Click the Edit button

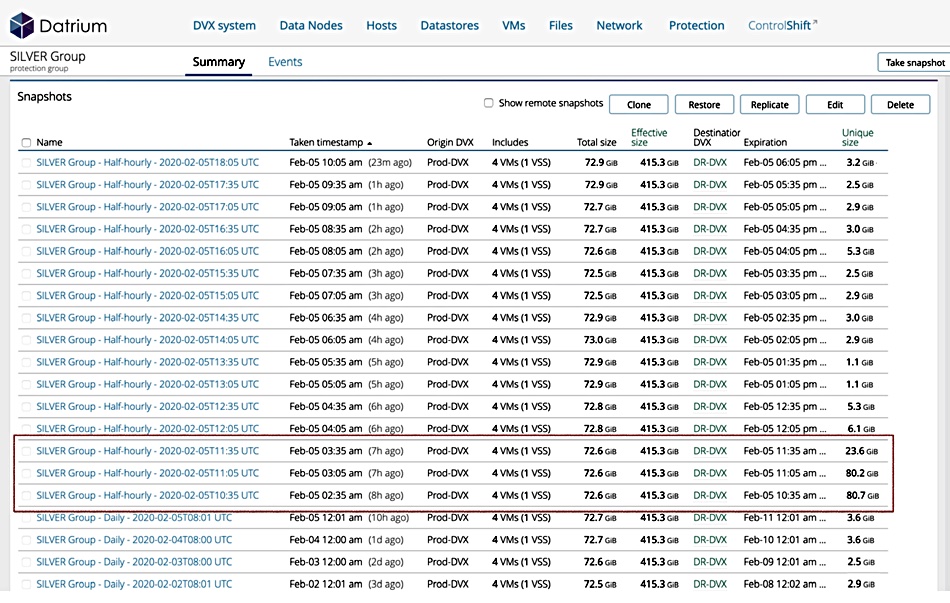click(835, 104)
